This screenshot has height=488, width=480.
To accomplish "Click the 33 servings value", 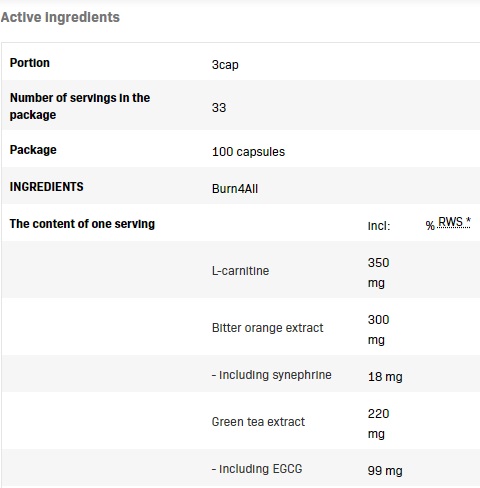I will pos(219,108).
